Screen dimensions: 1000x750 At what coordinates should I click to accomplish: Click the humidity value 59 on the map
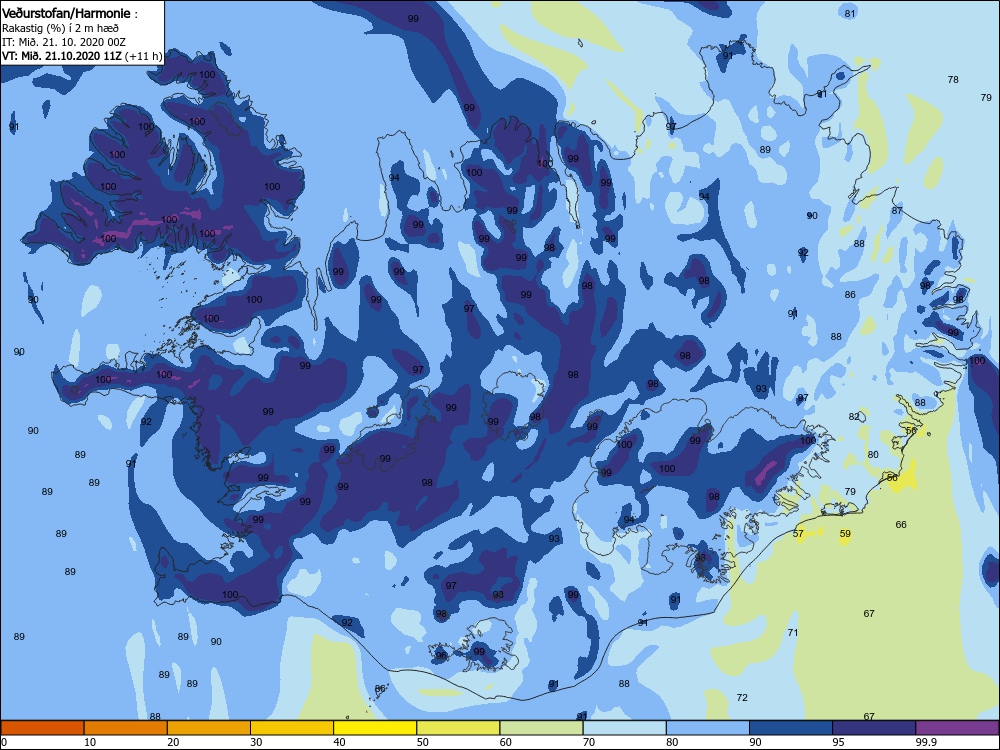(845, 534)
